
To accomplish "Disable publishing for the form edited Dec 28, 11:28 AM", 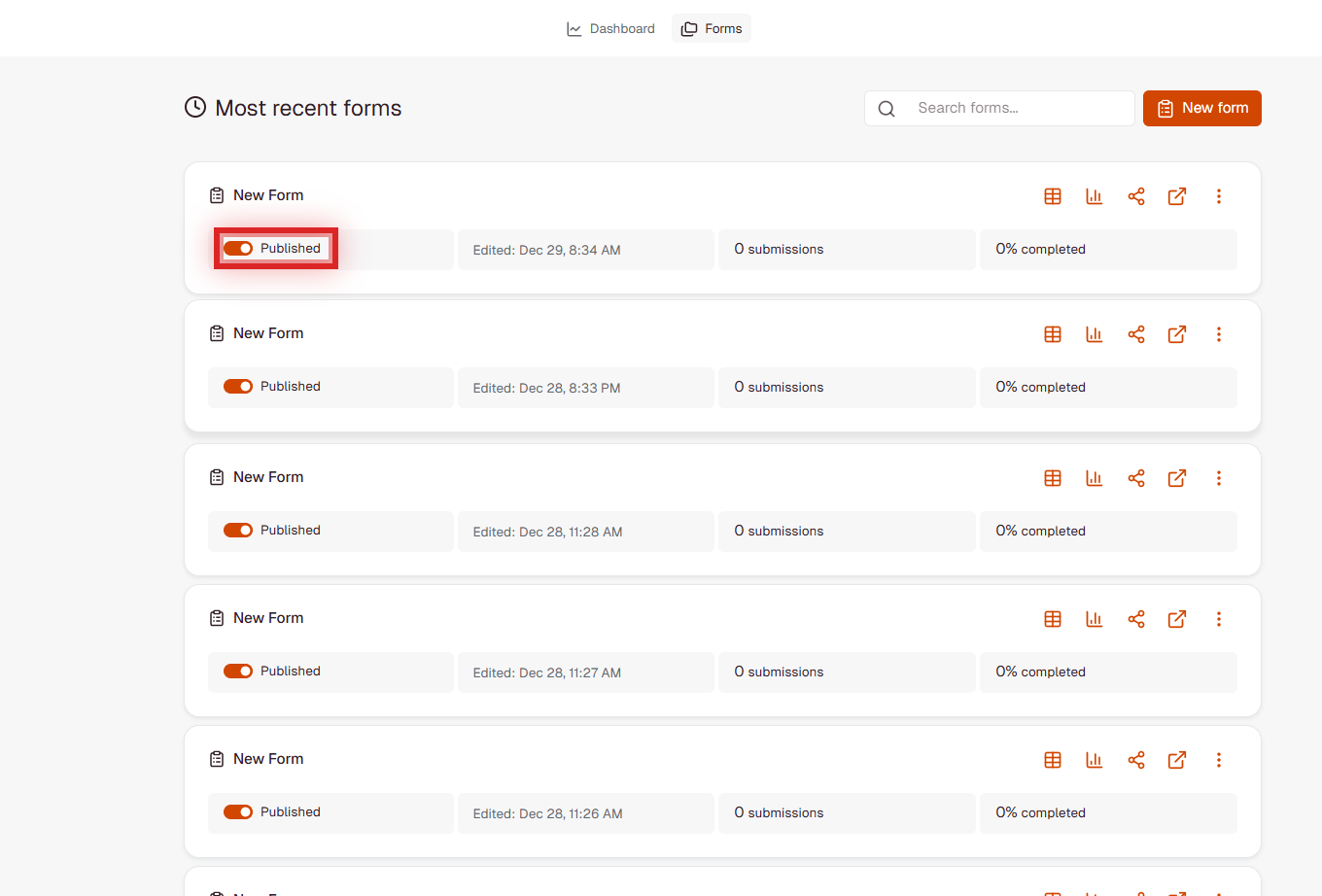I will coord(238,530).
